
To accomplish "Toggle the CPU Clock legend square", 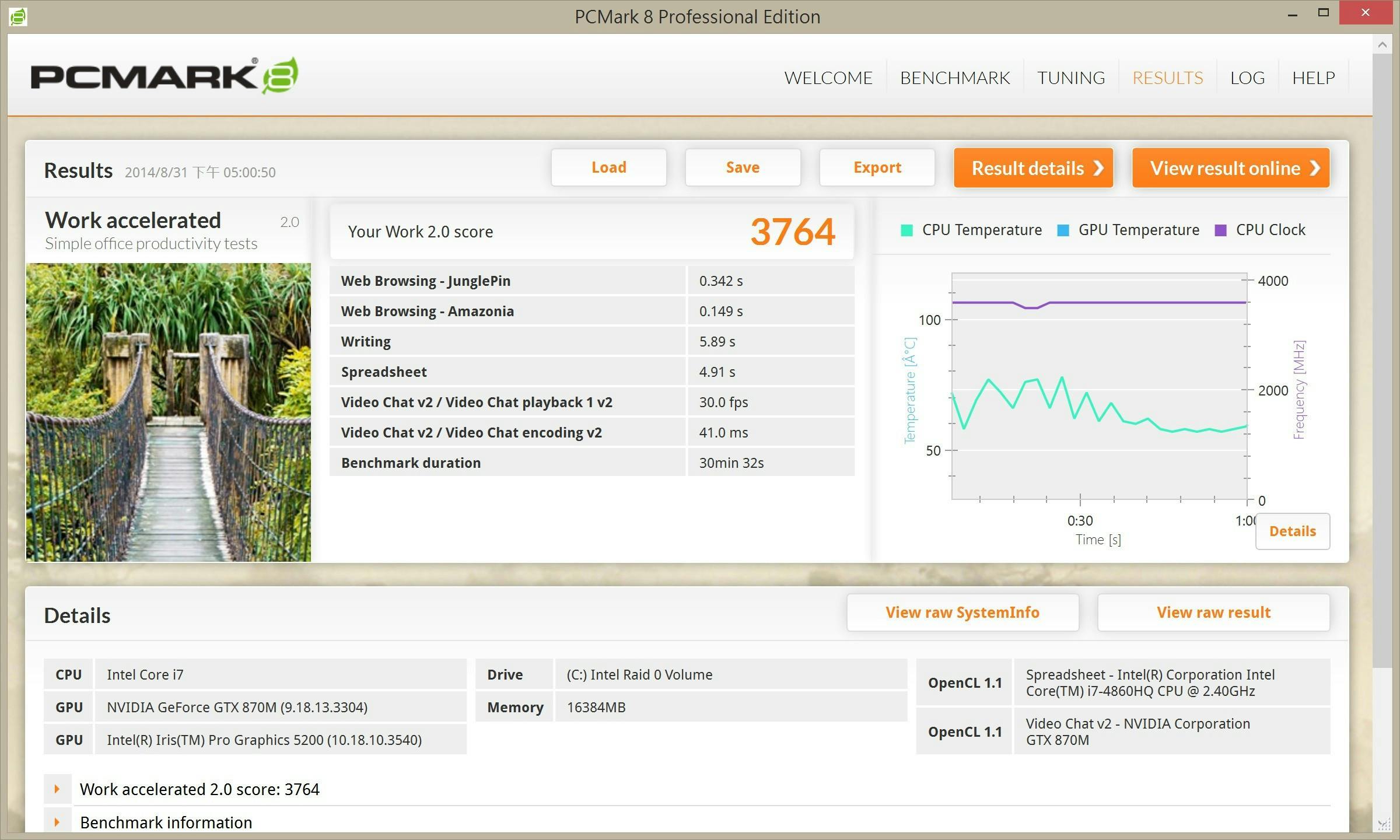I will 1220,230.
